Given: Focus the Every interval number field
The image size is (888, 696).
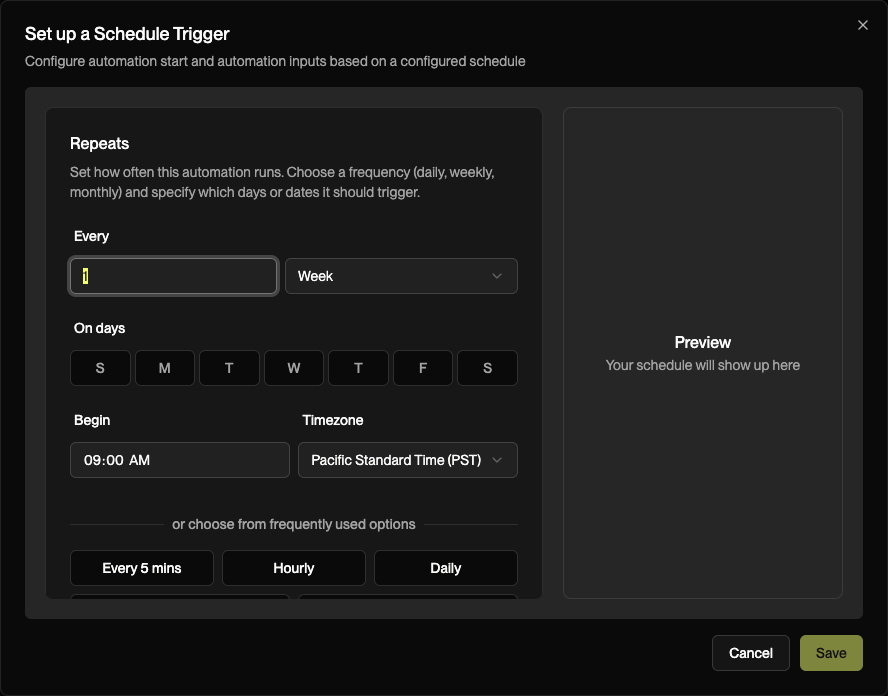Looking at the screenshot, I should point(173,276).
